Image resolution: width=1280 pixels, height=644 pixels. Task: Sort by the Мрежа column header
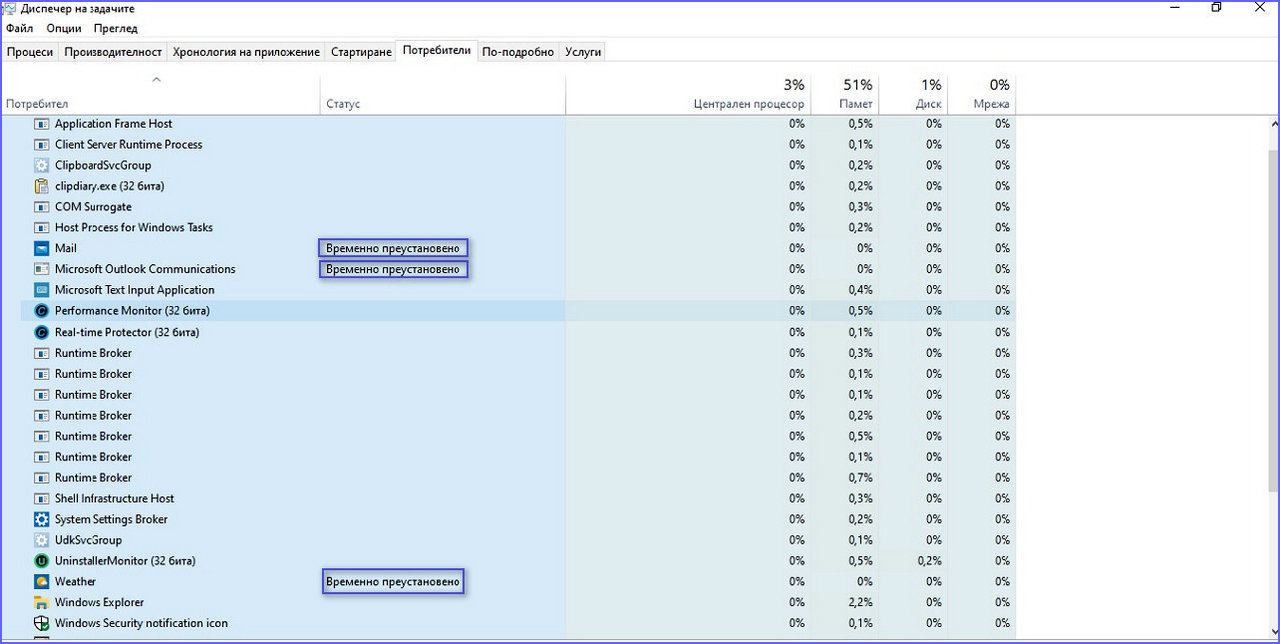coord(981,94)
